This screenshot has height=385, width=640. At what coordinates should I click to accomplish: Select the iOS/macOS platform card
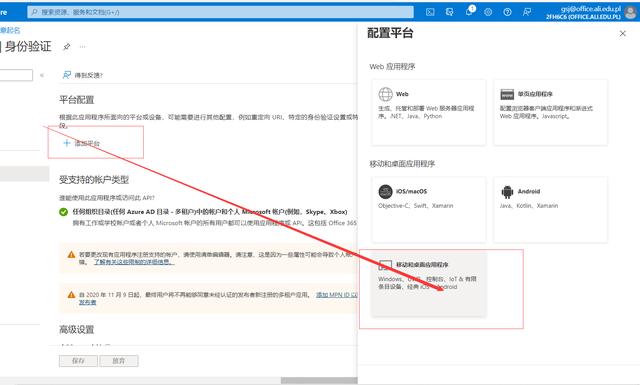coord(429,209)
